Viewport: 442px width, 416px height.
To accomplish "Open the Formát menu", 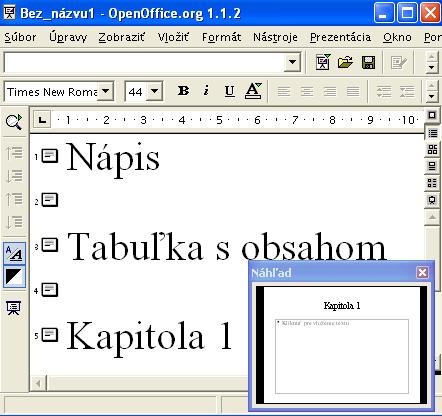I will pos(221,37).
